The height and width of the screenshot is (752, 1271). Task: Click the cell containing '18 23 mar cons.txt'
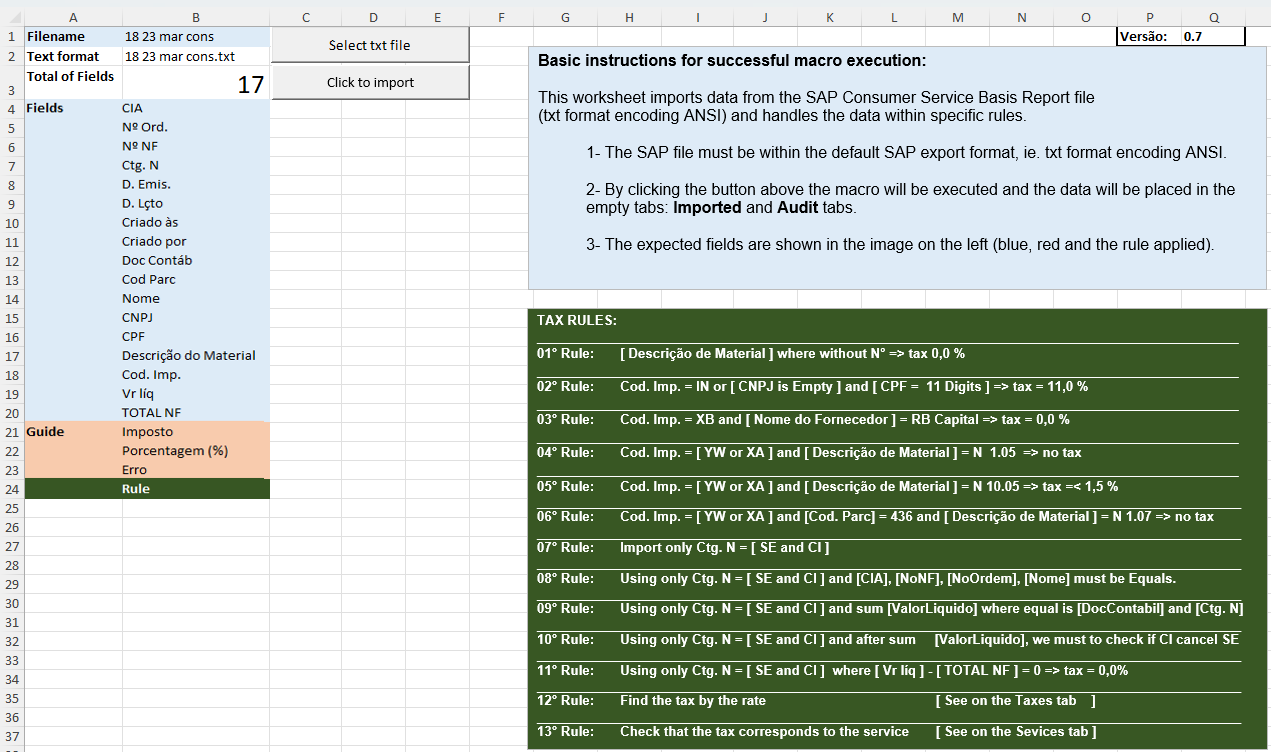coord(195,57)
